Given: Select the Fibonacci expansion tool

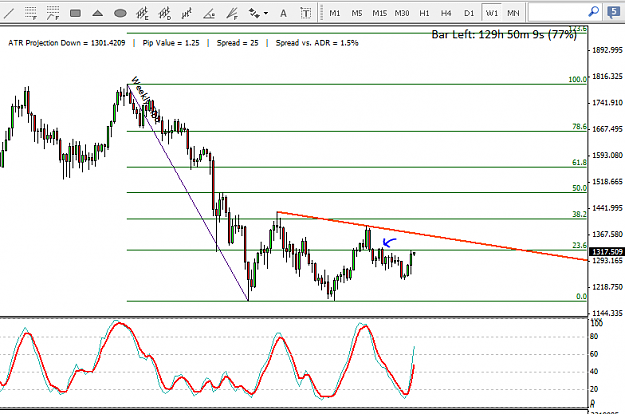Looking at the screenshot, I should coord(53,14).
